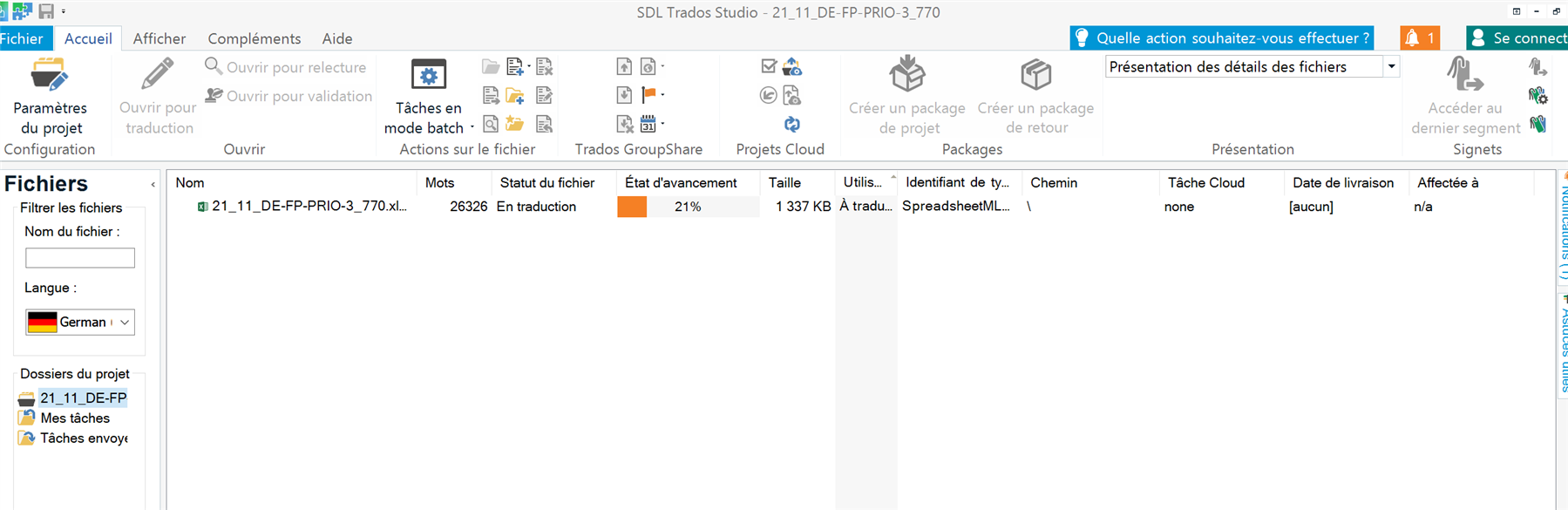
Task: Click Ouvrir pour relecture
Action: pos(286,67)
